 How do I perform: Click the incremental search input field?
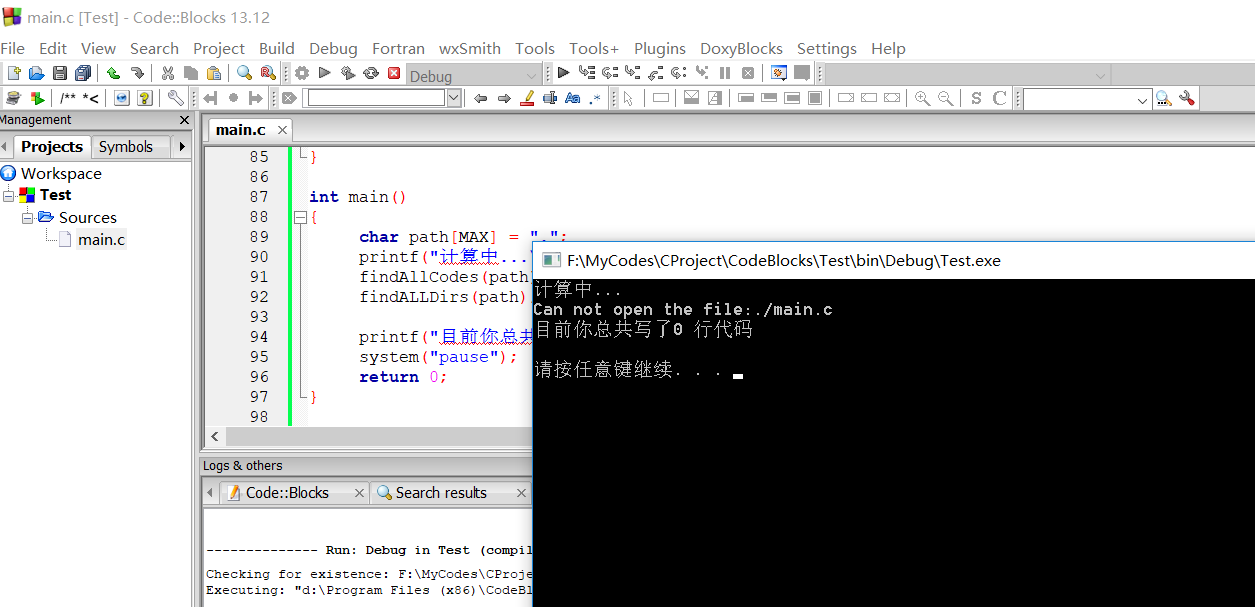point(375,98)
